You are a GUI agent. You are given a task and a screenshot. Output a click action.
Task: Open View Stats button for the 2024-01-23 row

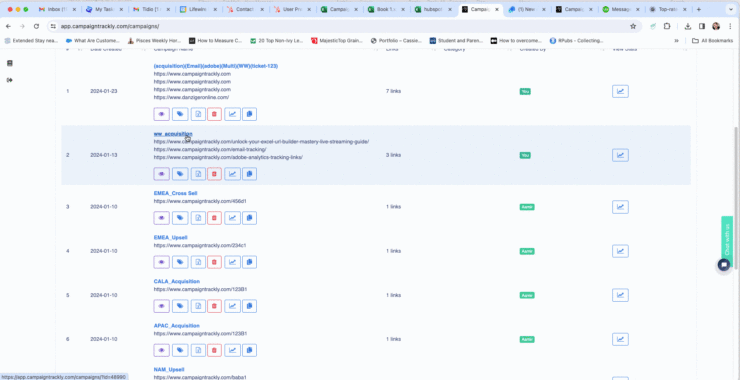coord(620,91)
